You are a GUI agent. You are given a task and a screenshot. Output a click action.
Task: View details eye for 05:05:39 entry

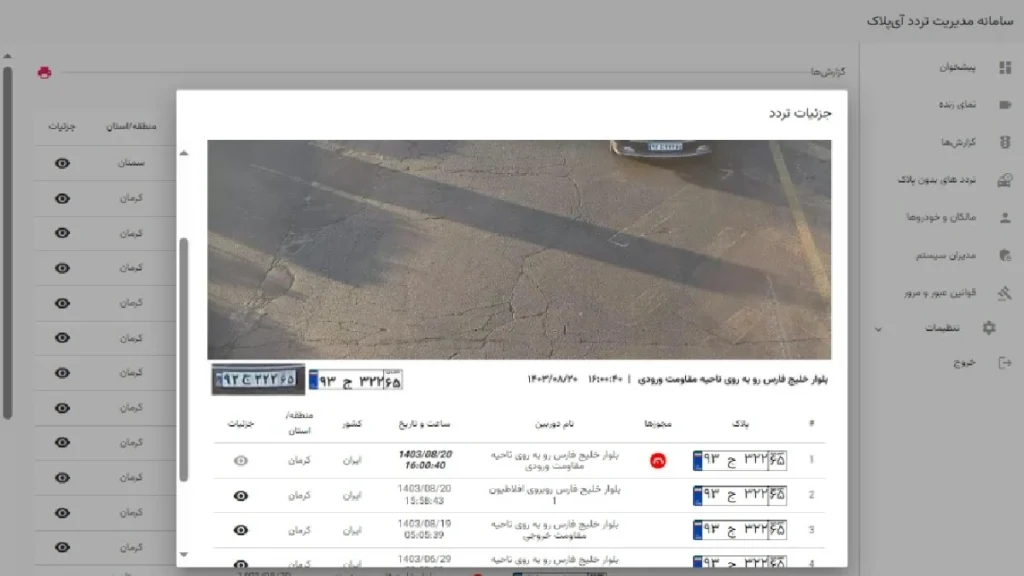click(240, 530)
